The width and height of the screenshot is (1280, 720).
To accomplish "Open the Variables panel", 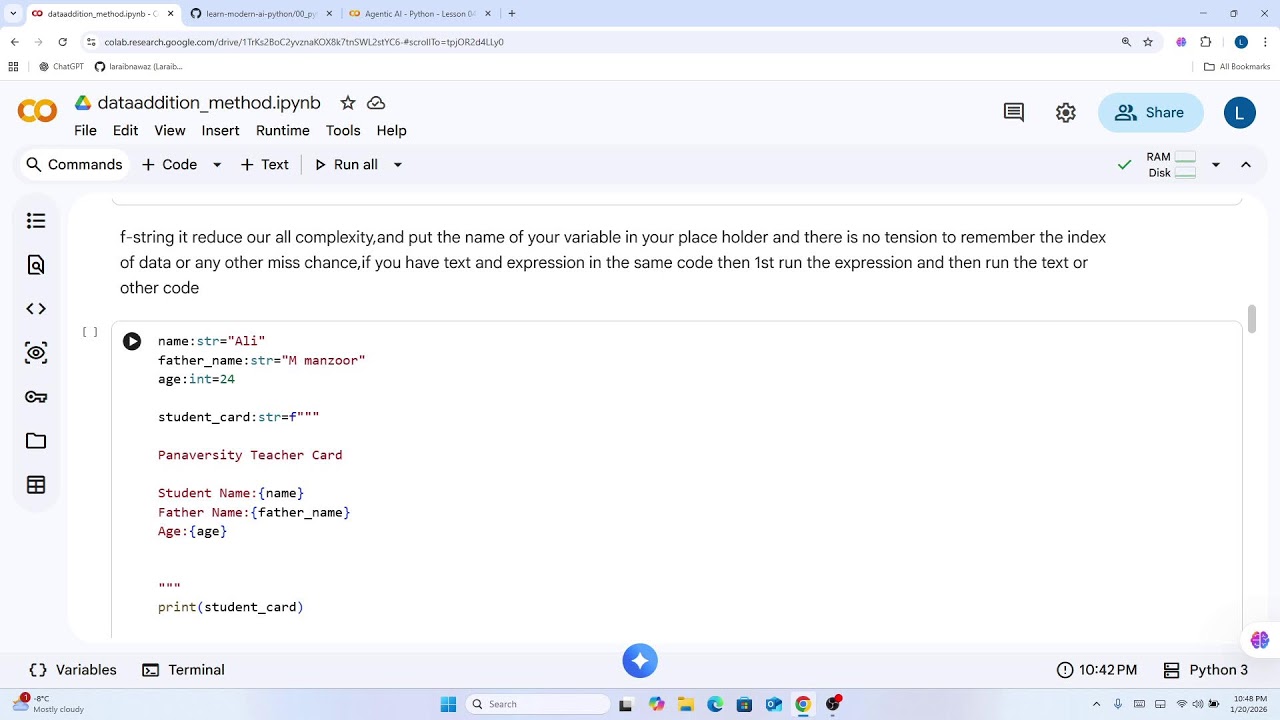I will (x=73, y=670).
